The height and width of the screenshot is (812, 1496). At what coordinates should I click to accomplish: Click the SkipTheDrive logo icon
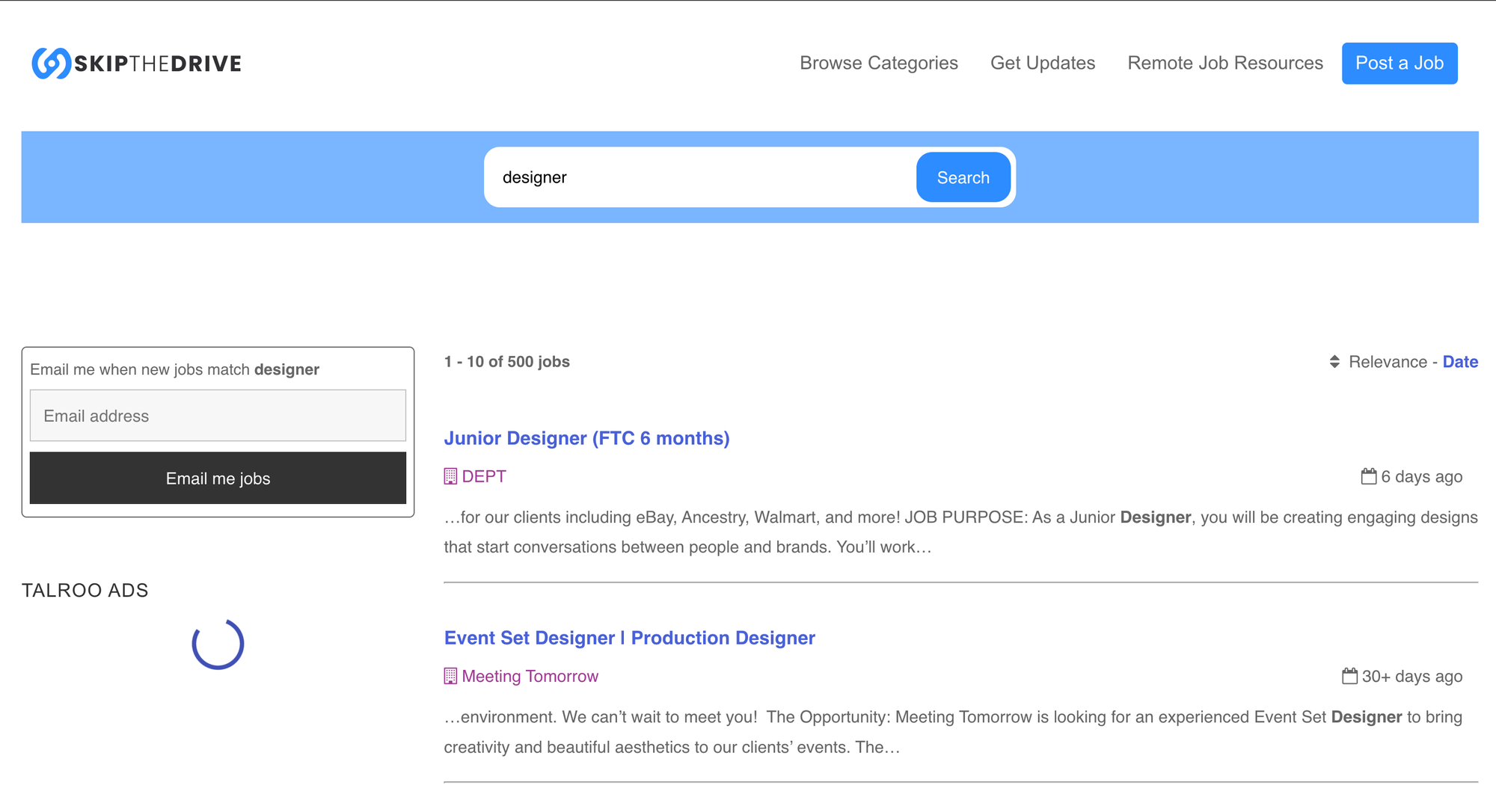[51, 64]
